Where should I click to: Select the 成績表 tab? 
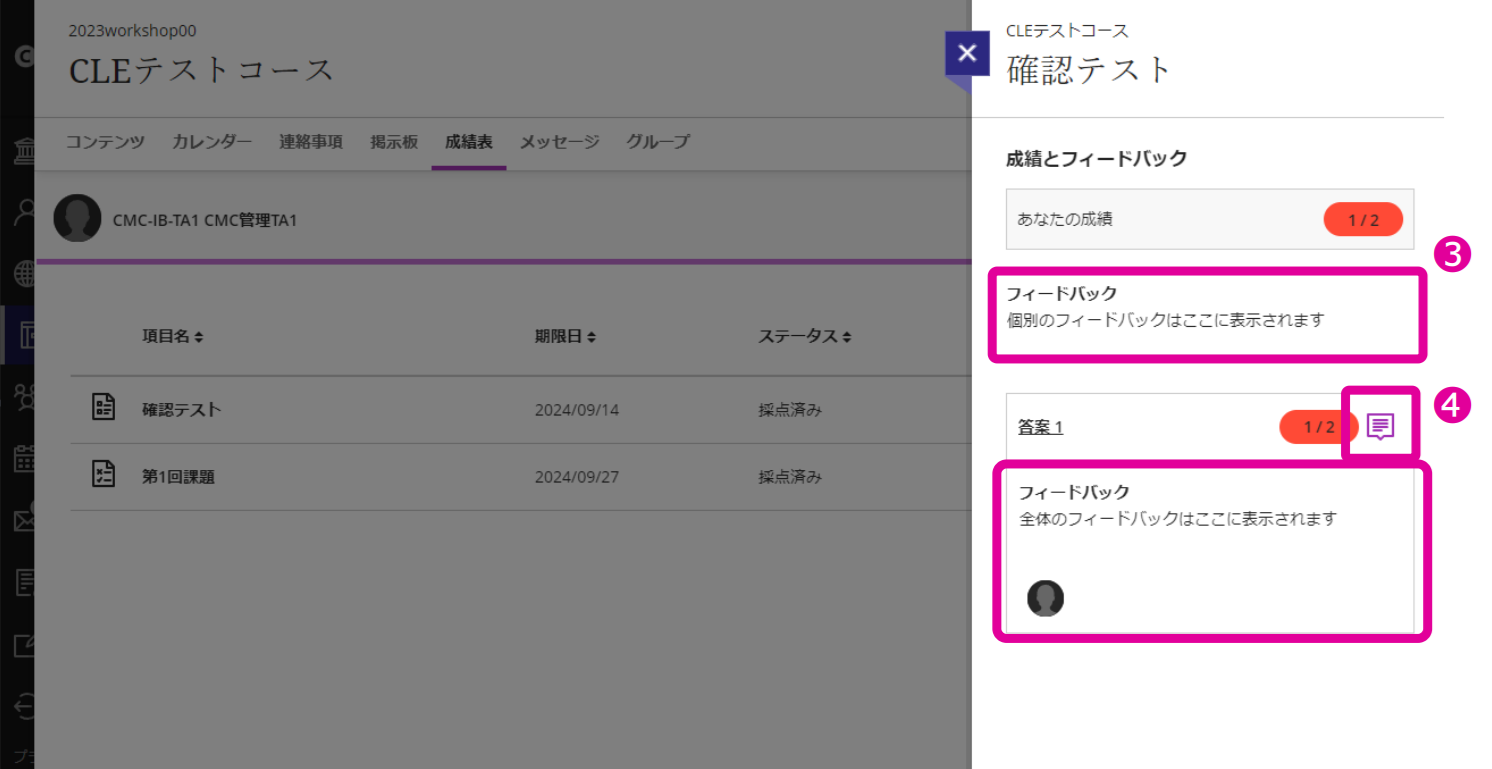[469, 142]
